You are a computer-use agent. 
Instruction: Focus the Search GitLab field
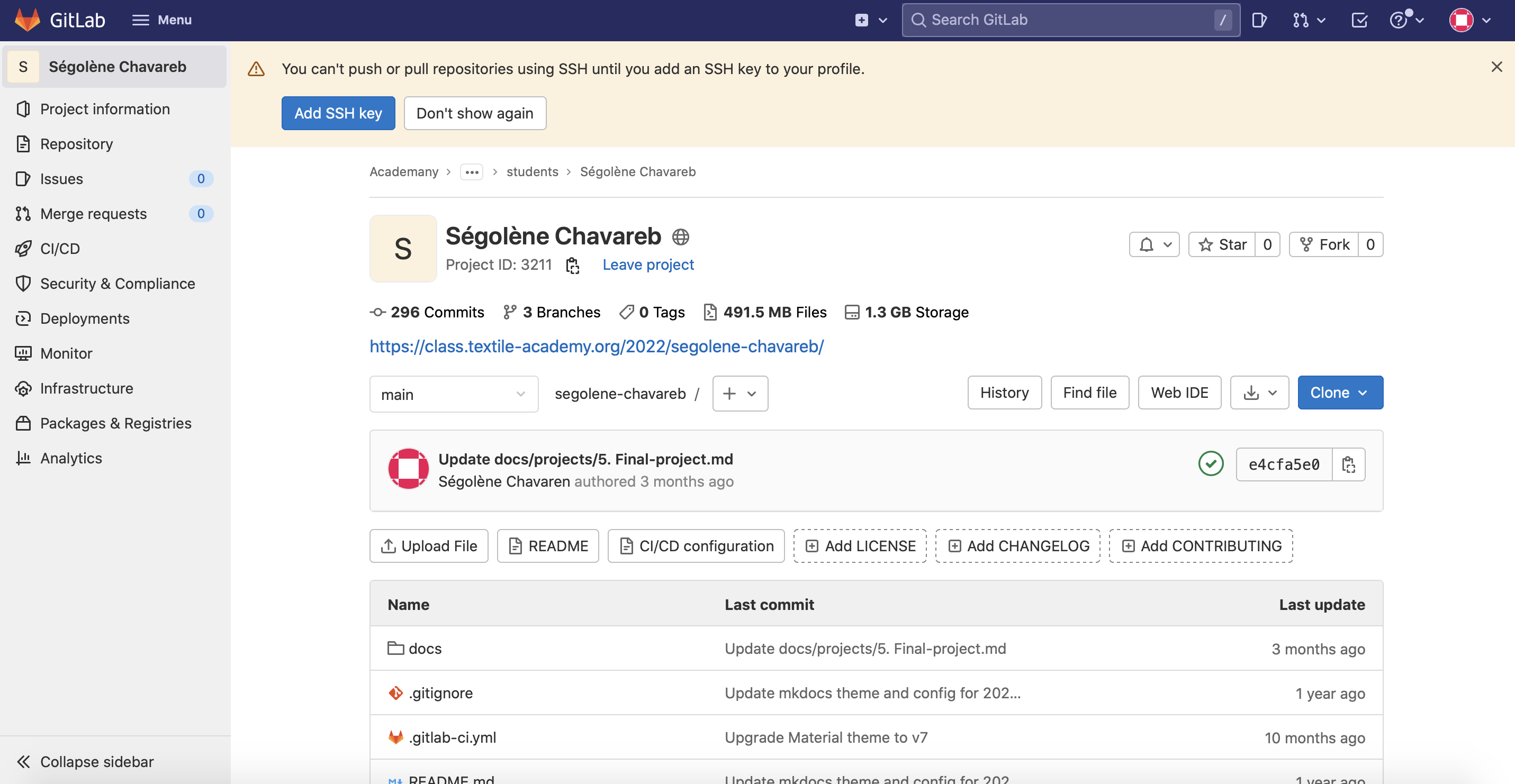[x=1070, y=20]
